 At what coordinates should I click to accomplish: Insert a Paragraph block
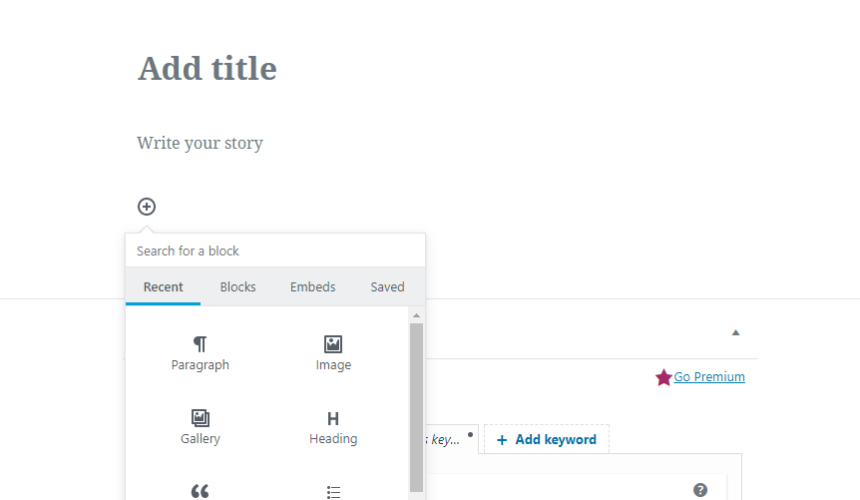click(x=200, y=354)
